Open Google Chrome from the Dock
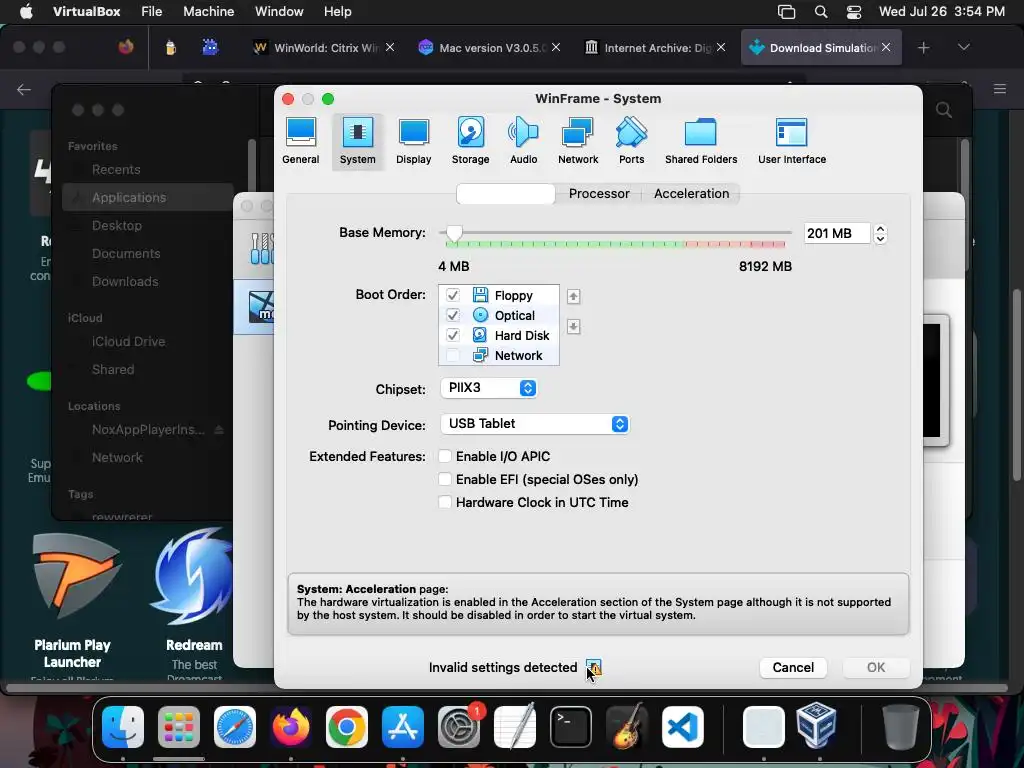Screen dimensions: 1024x768 347,727
